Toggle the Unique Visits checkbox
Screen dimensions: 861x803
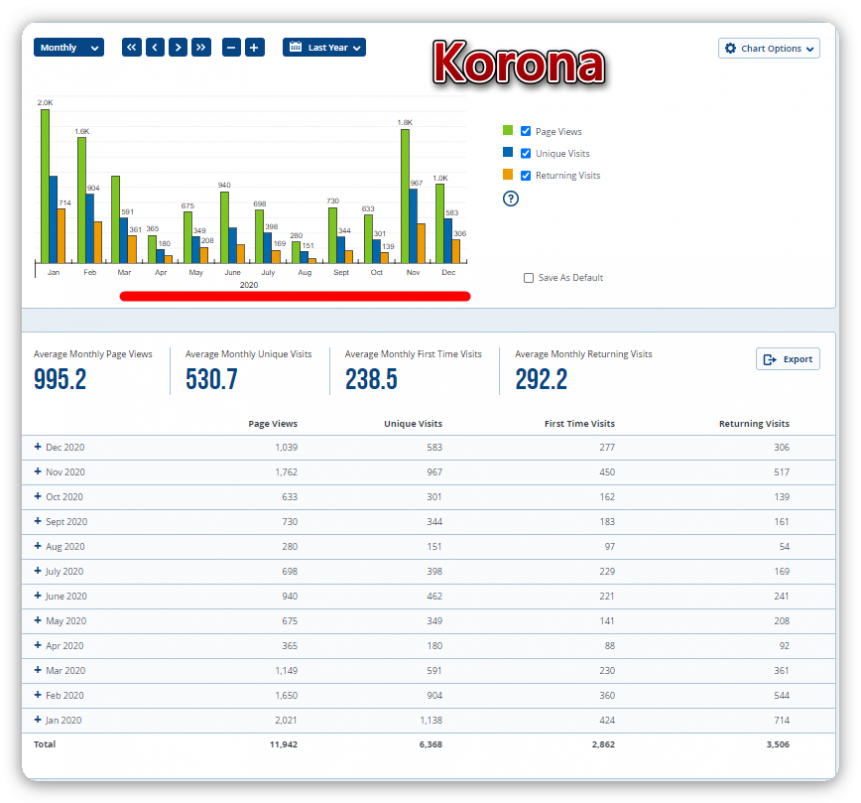[526, 153]
